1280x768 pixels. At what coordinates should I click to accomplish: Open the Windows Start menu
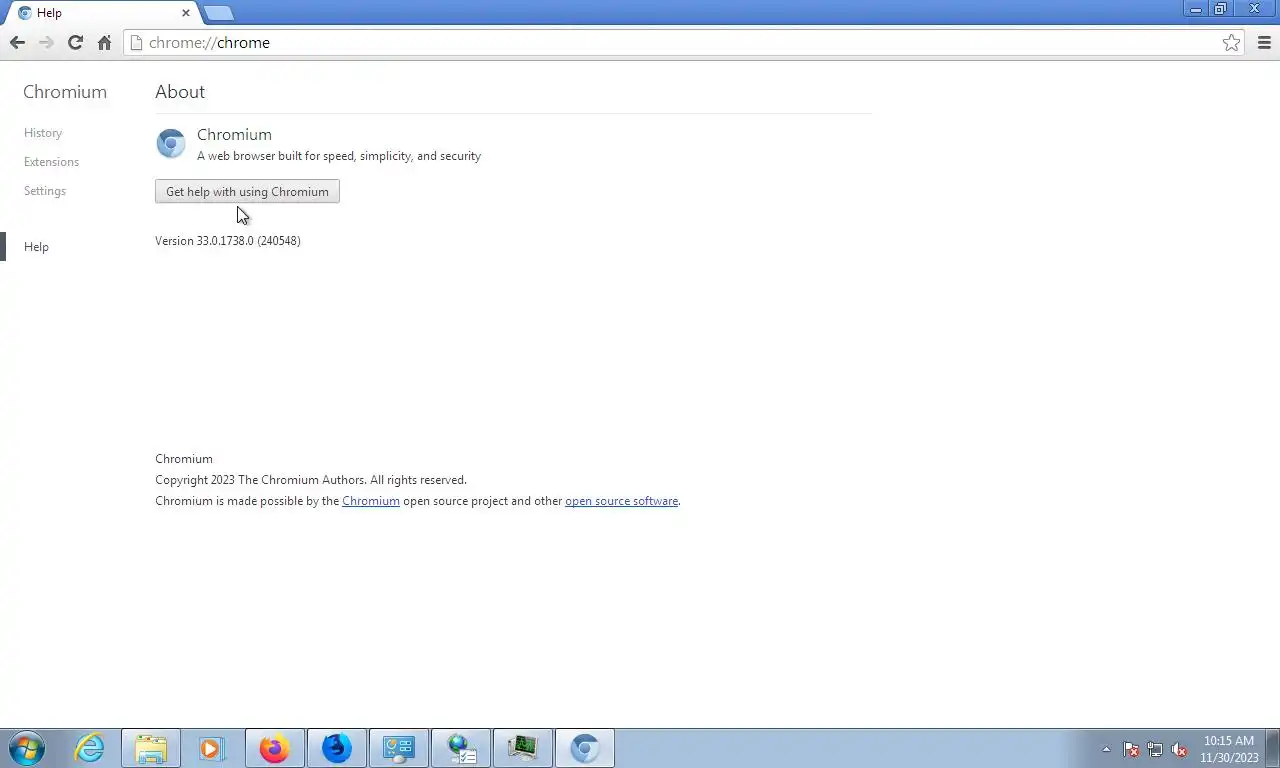[x=27, y=748]
